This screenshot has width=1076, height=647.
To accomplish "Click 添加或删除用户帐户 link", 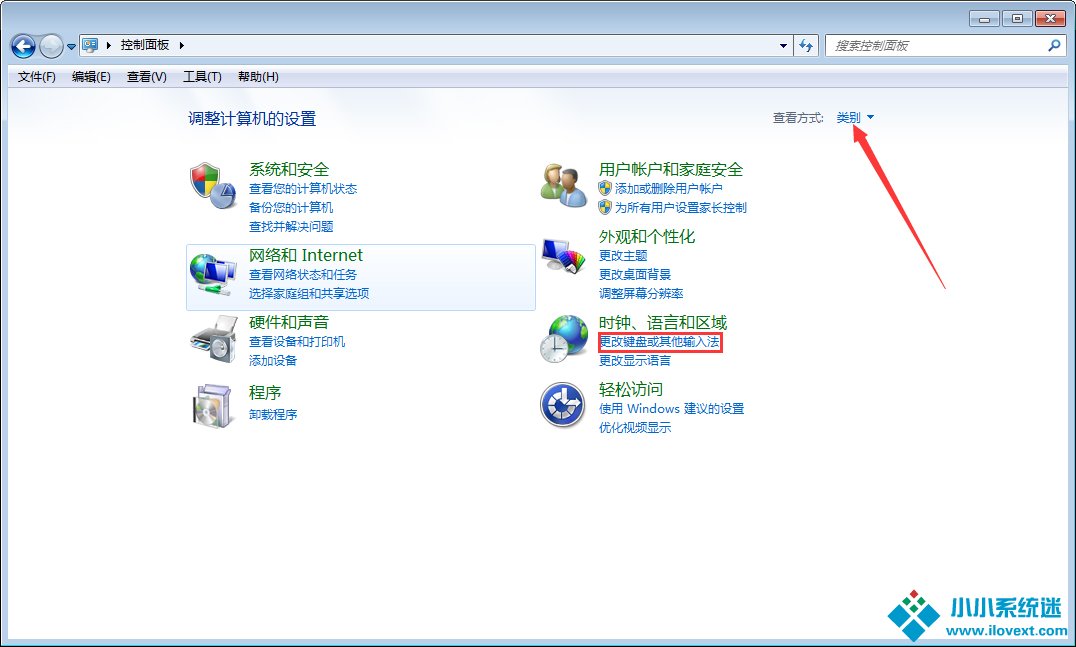I will [668, 189].
